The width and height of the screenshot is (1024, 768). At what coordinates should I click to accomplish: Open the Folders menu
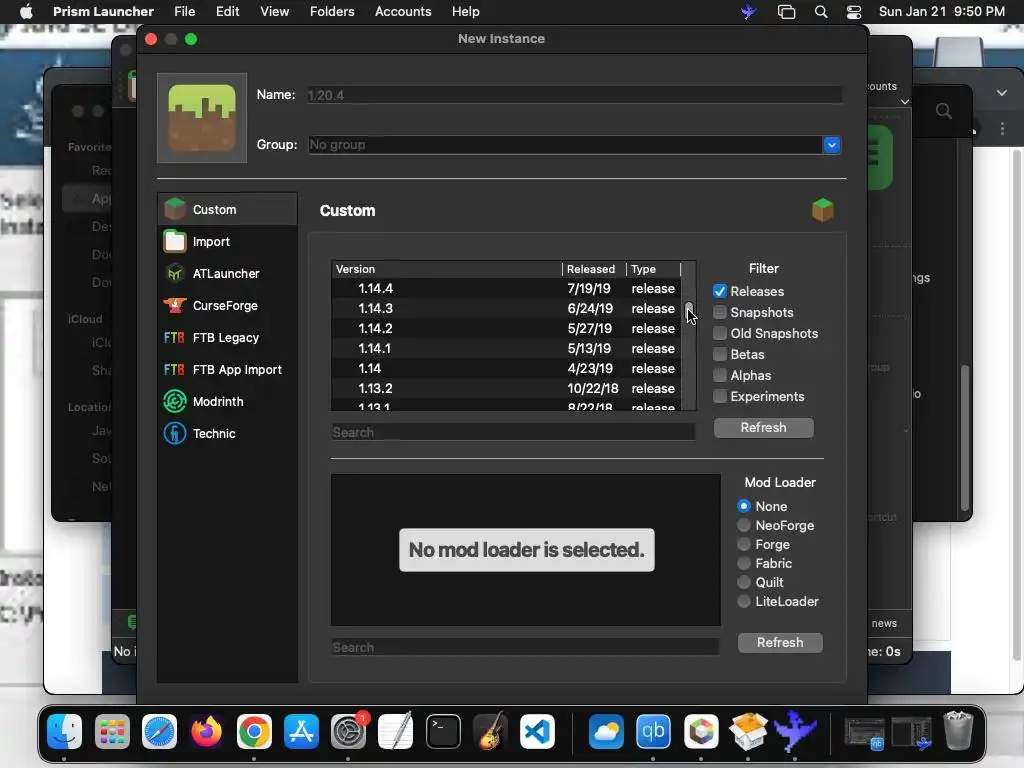(332, 12)
